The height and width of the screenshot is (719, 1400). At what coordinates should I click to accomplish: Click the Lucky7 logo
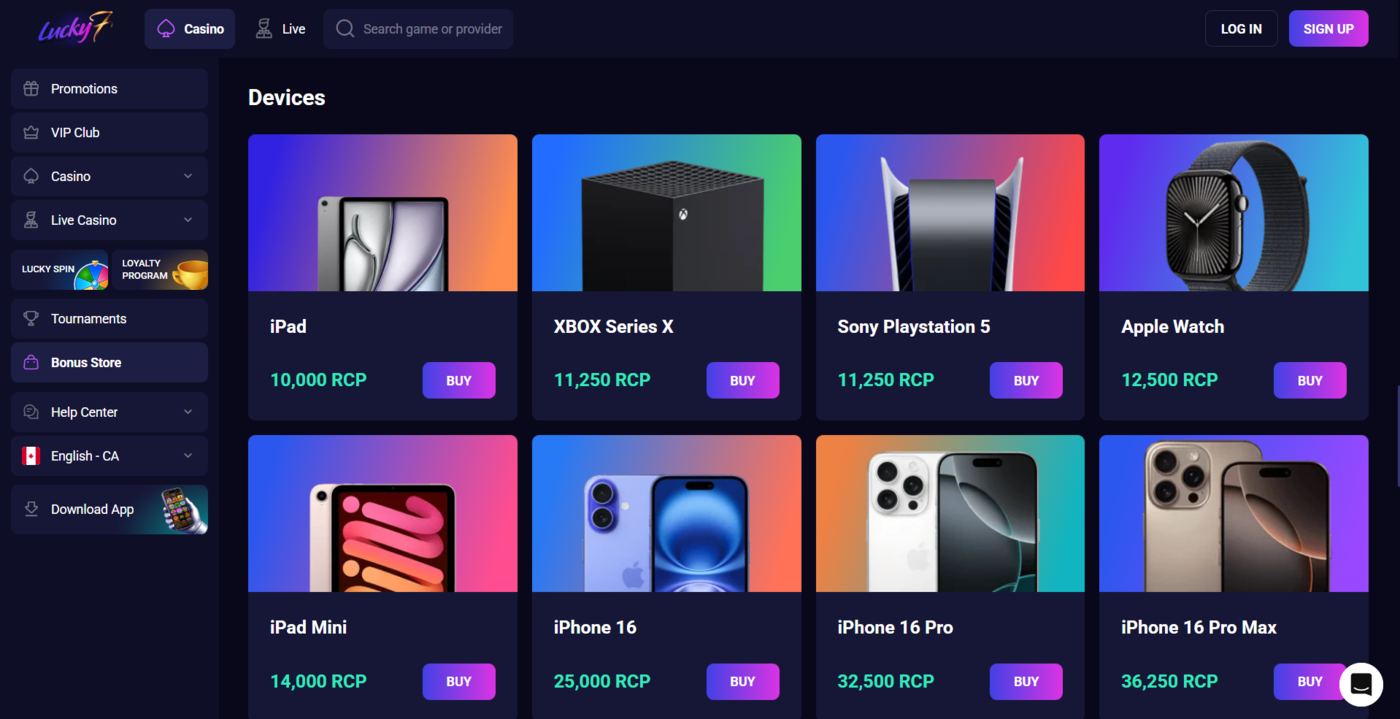click(x=75, y=28)
